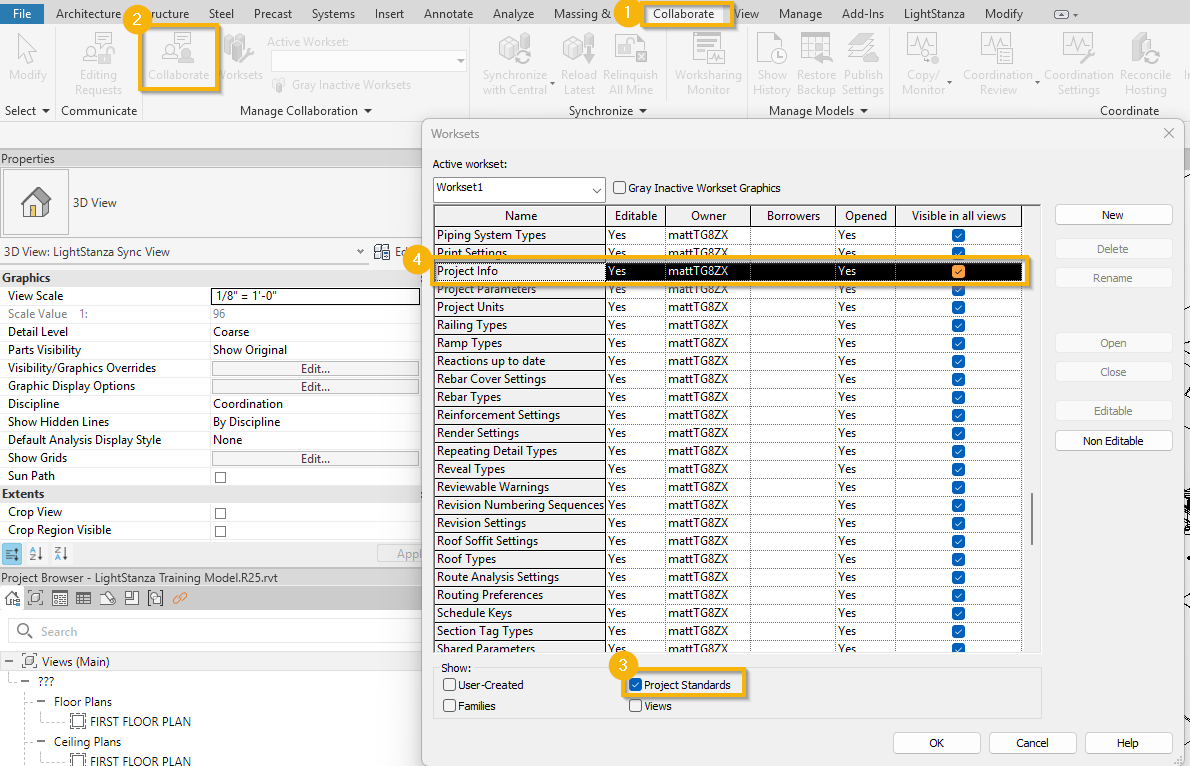The height and width of the screenshot is (766, 1190).
Task: Open Coordination Review
Action: (x=998, y=64)
